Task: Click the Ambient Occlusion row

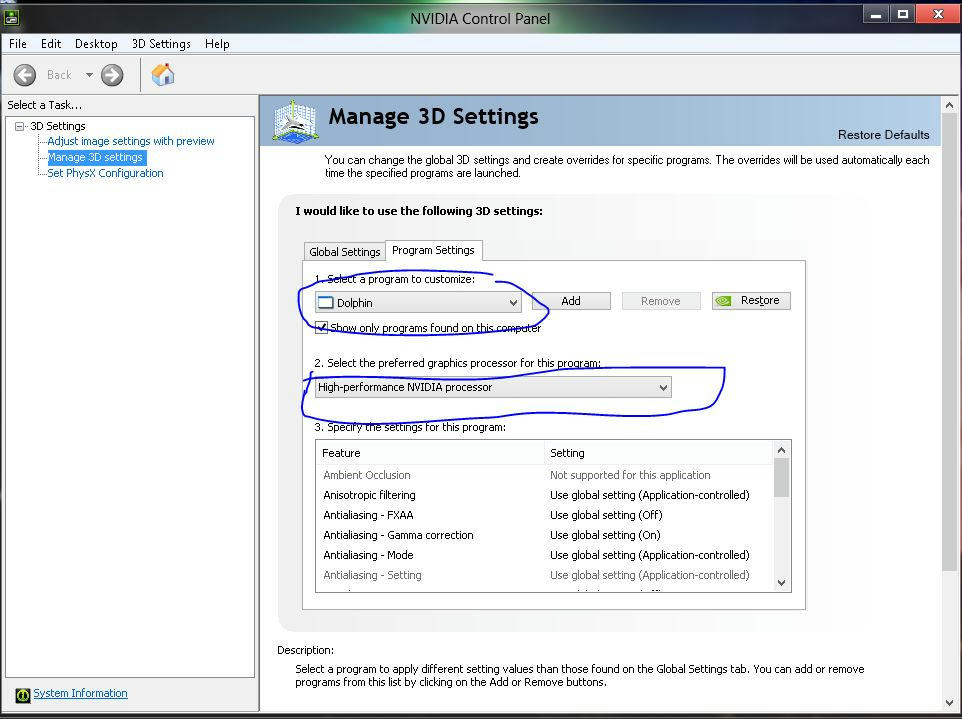Action: [x=545, y=475]
